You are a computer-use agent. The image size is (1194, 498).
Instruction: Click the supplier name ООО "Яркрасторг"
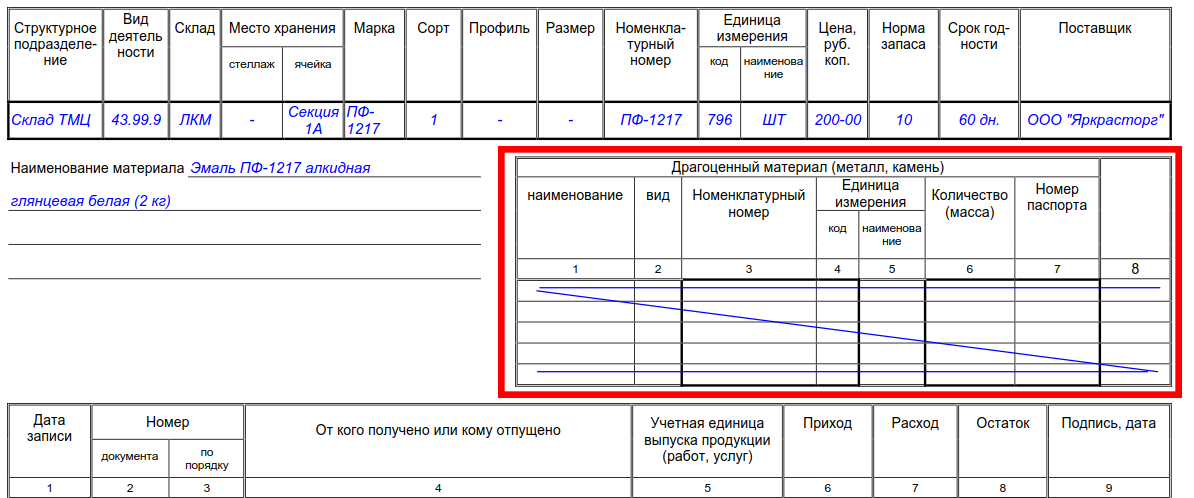coord(1095,120)
